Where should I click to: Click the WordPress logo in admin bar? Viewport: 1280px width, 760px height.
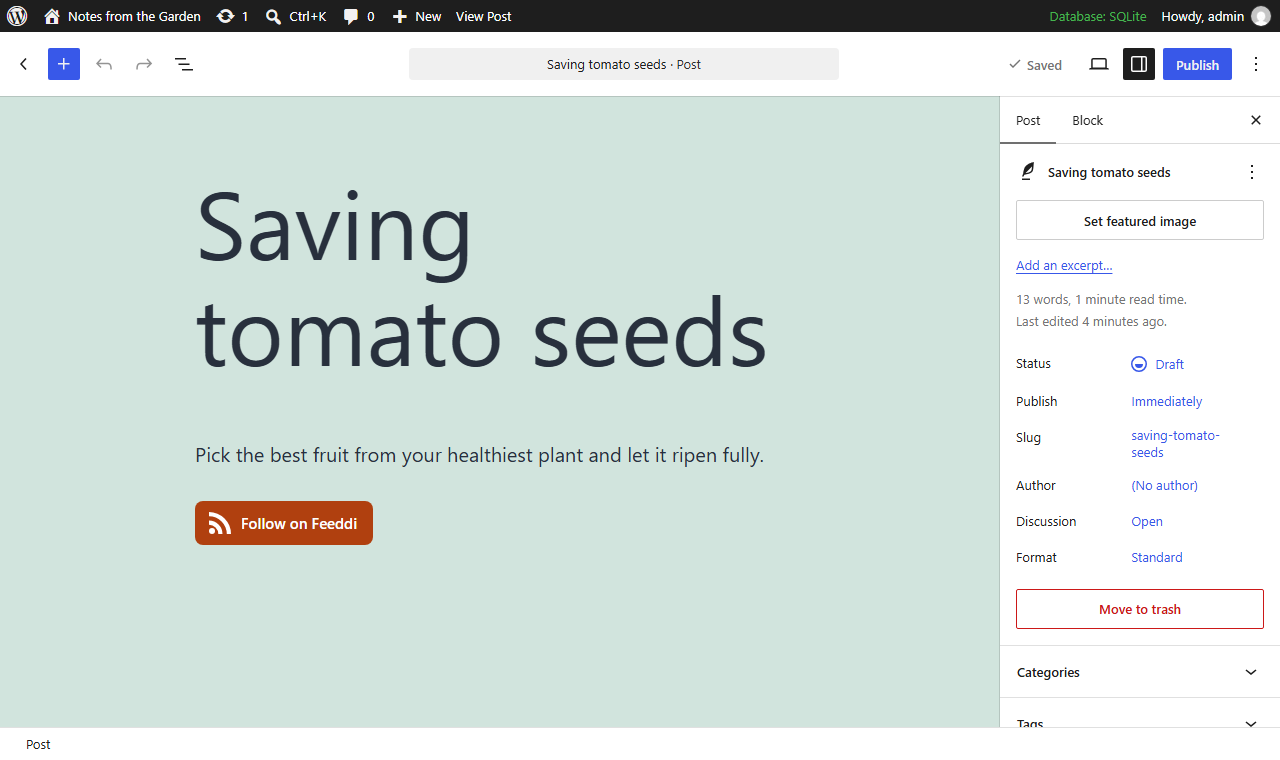17,16
